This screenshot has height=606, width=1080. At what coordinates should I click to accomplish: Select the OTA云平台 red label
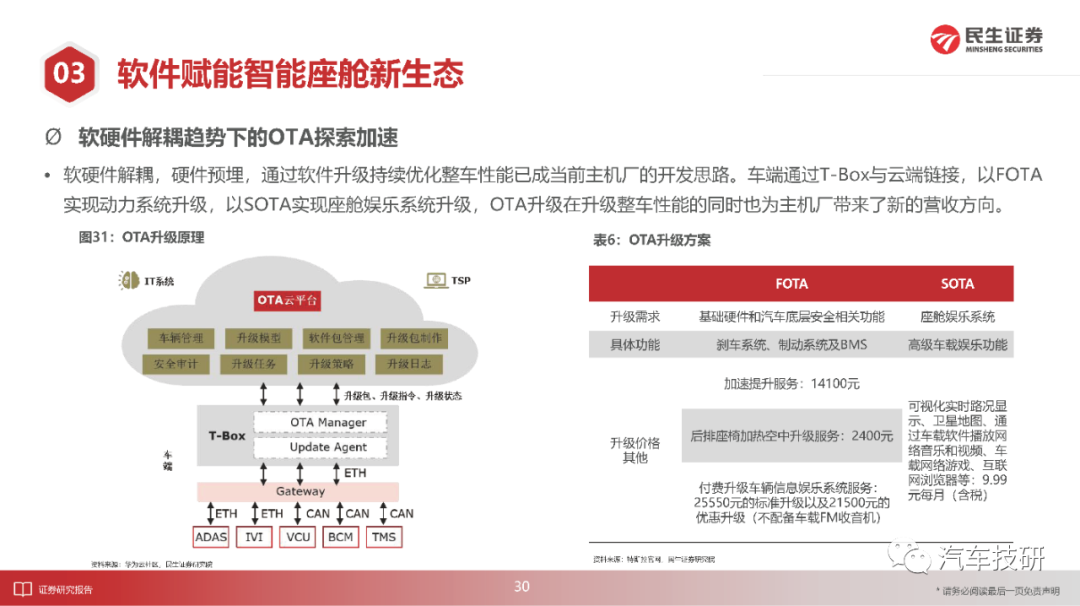coord(287,300)
